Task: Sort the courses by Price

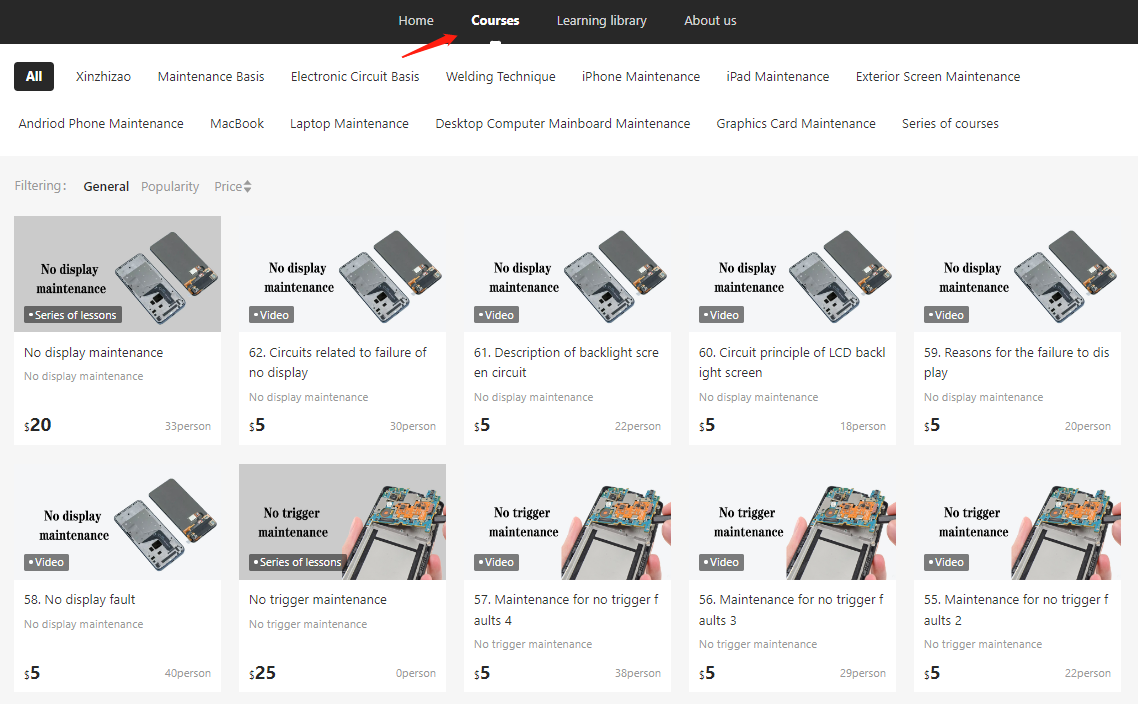Action: coord(228,187)
